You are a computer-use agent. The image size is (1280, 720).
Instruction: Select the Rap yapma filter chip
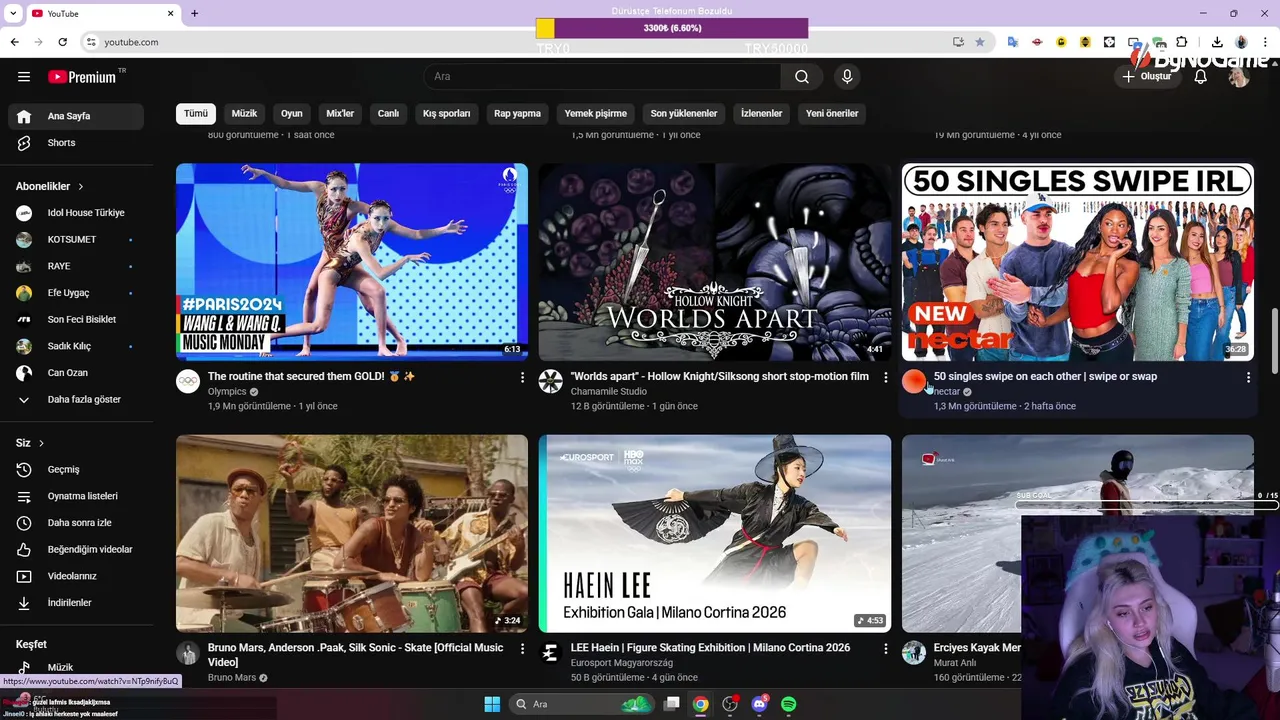(x=517, y=113)
